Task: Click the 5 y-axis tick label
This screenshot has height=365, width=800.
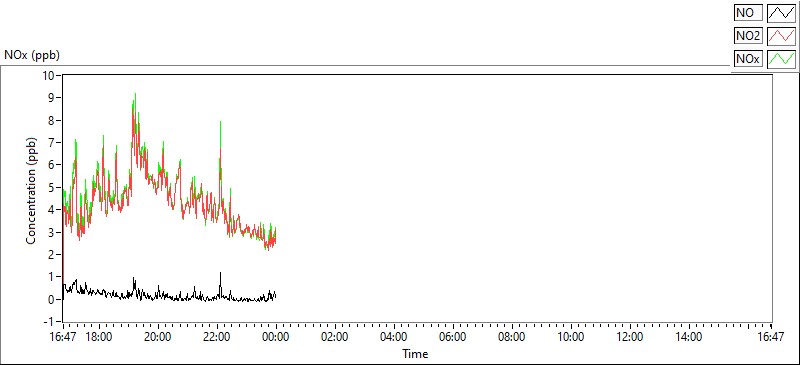Action: tap(51, 187)
